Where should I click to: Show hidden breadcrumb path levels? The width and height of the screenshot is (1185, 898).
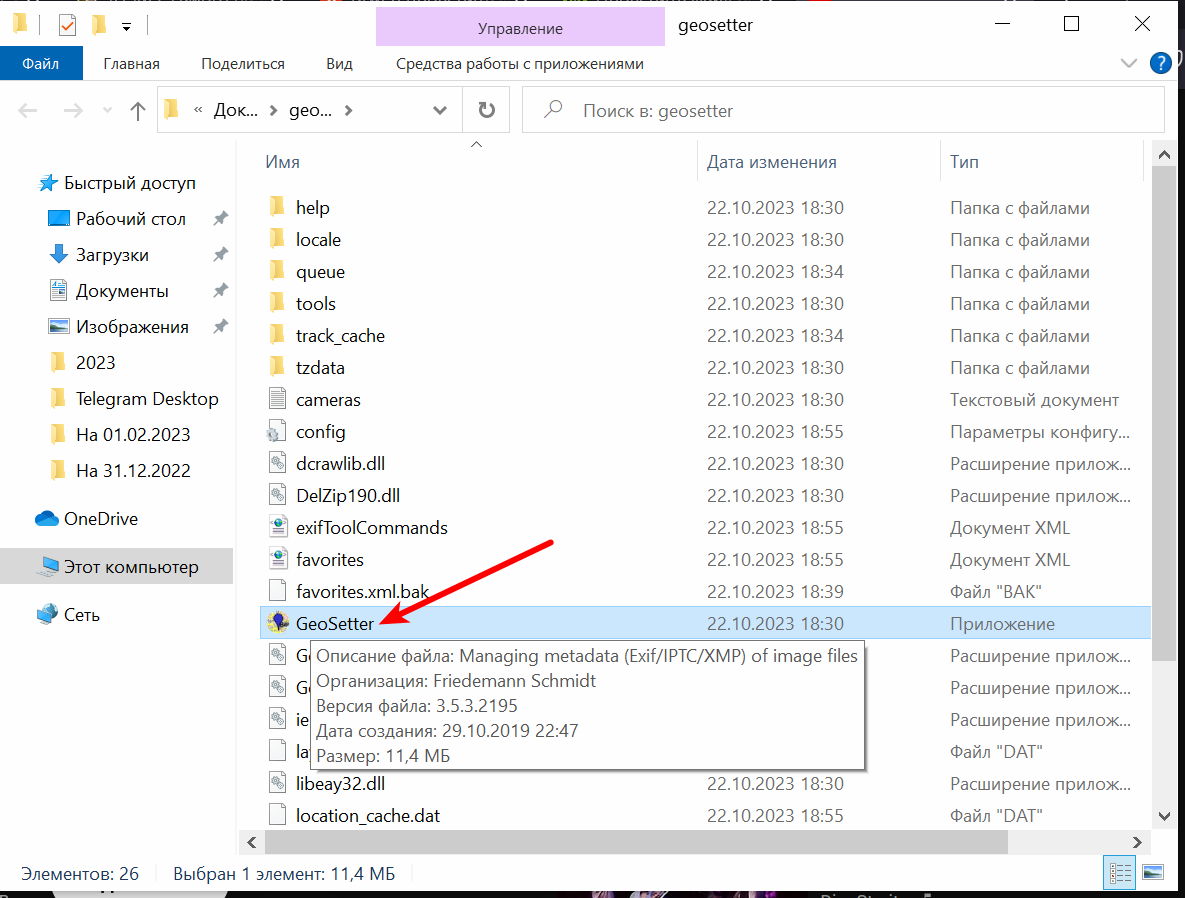(198, 110)
